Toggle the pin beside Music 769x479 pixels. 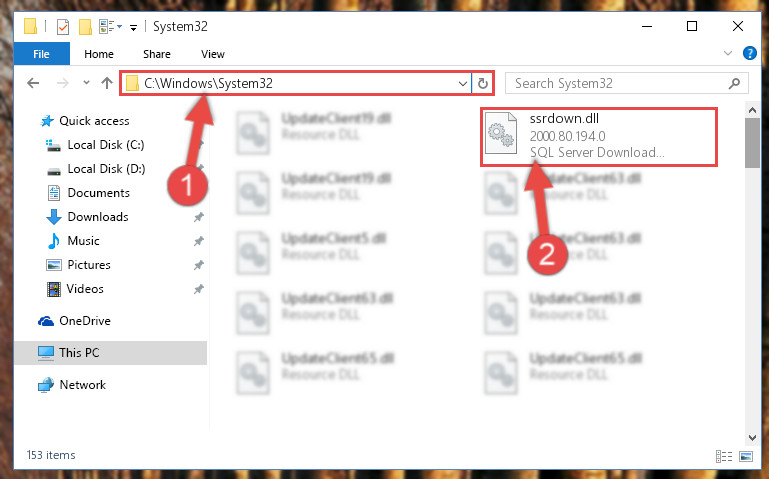coord(199,241)
